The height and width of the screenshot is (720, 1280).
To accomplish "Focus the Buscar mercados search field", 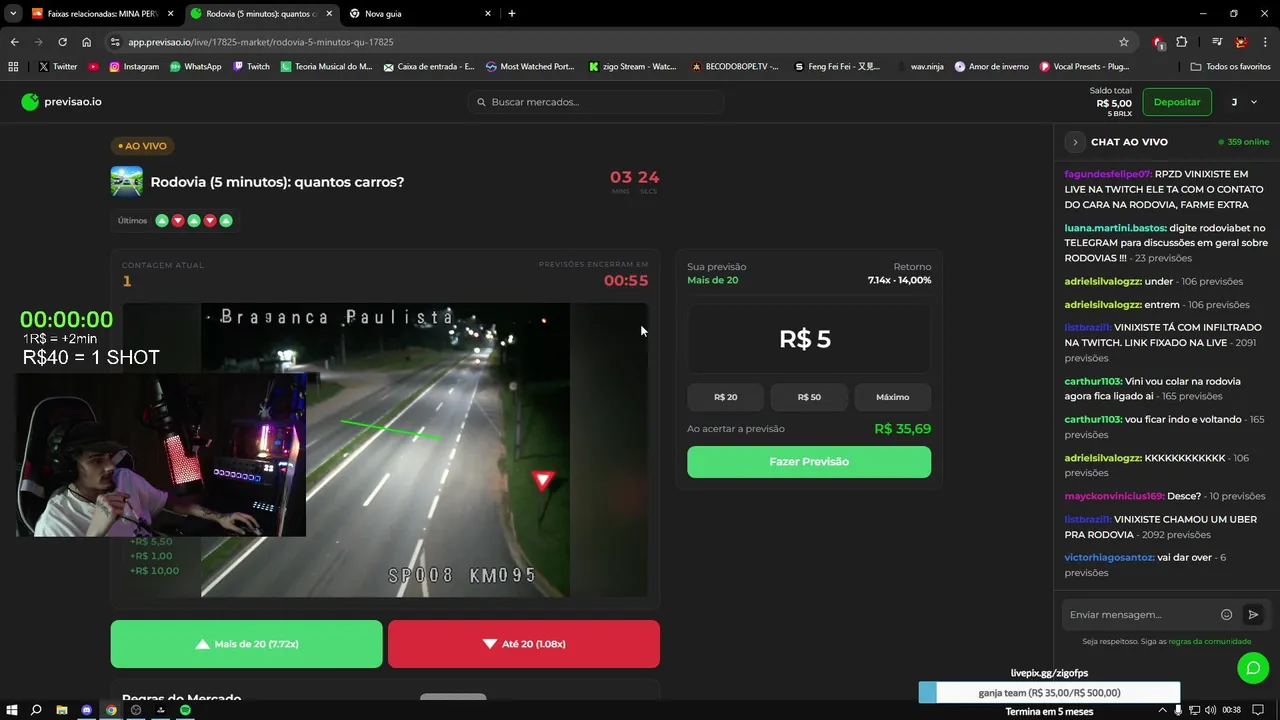I will pyautogui.click(x=596, y=102).
